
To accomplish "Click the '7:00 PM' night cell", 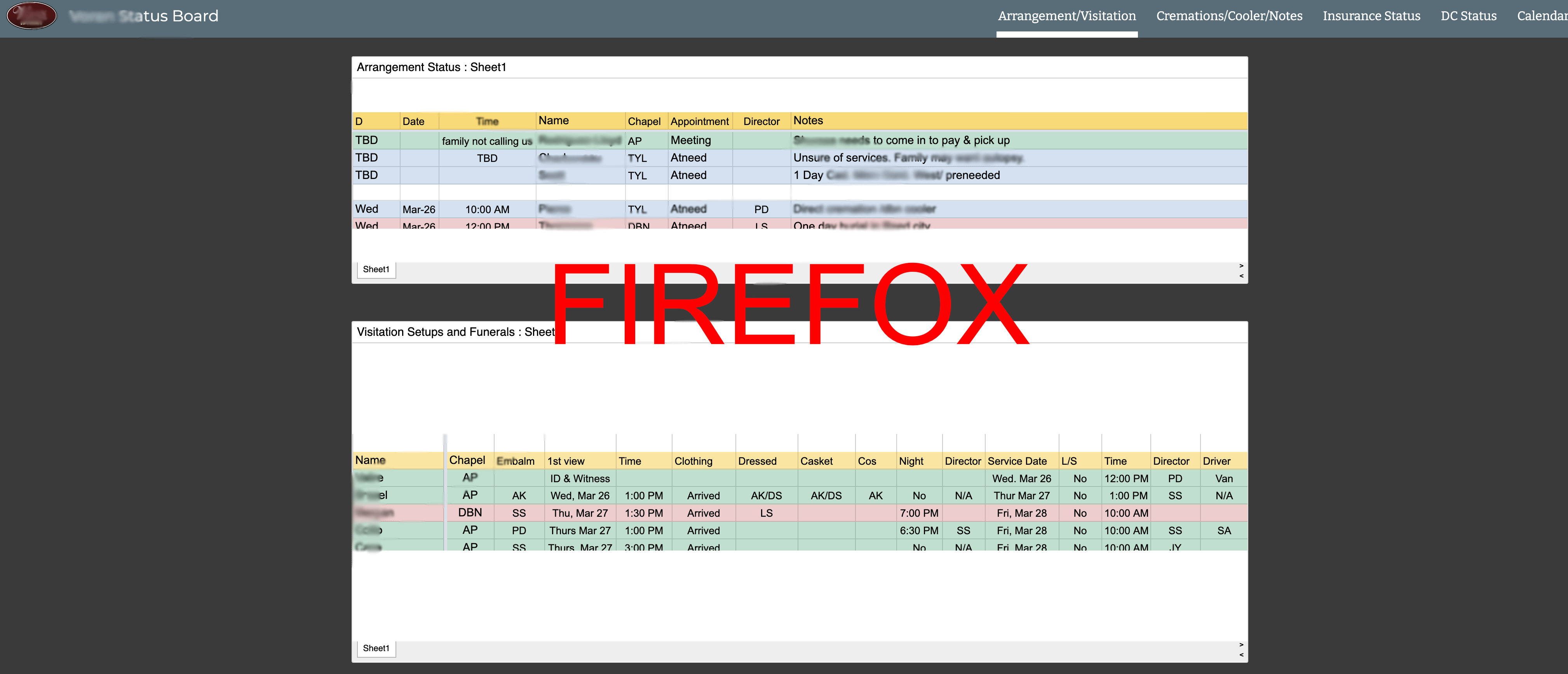I will click(x=918, y=513).
